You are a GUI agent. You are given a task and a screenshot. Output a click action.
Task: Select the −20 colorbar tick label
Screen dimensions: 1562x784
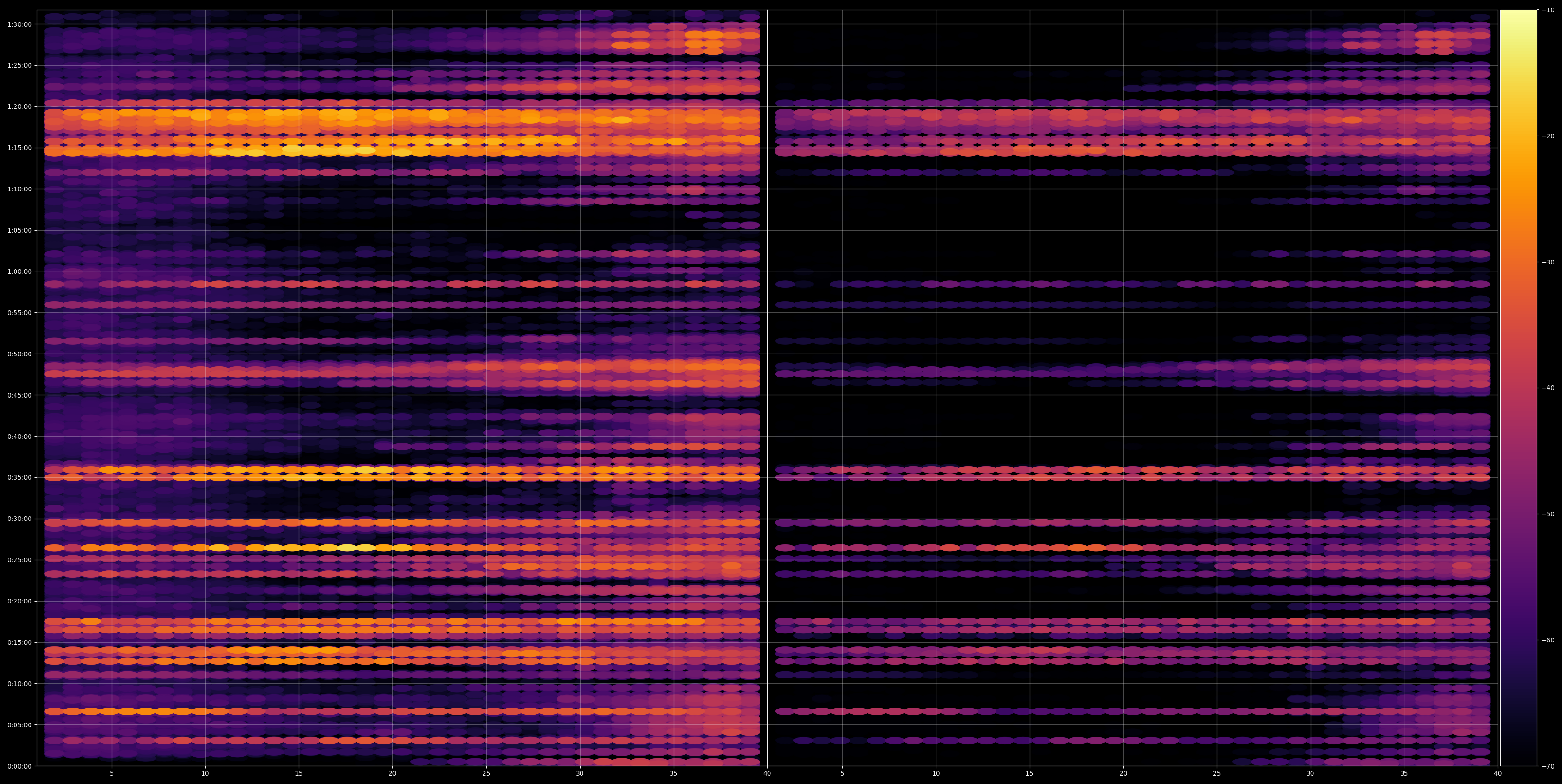click(1548, 136)
